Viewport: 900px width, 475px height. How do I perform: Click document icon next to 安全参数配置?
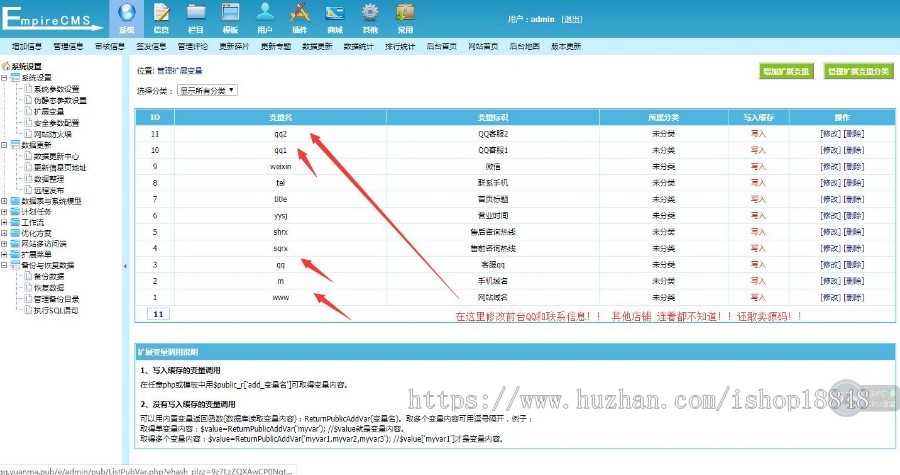point(28,123)
